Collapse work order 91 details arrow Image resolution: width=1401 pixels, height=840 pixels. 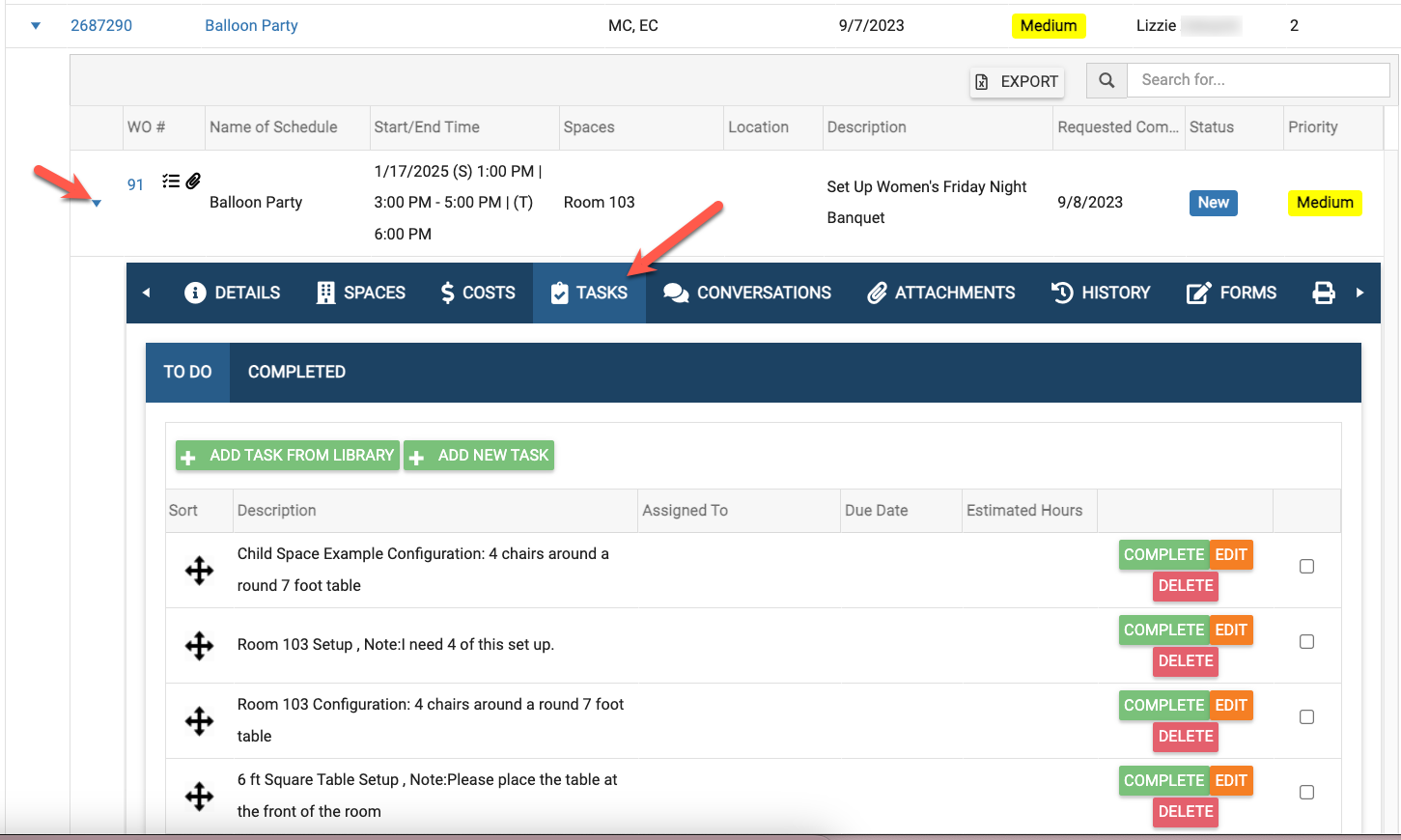[97, 203]
